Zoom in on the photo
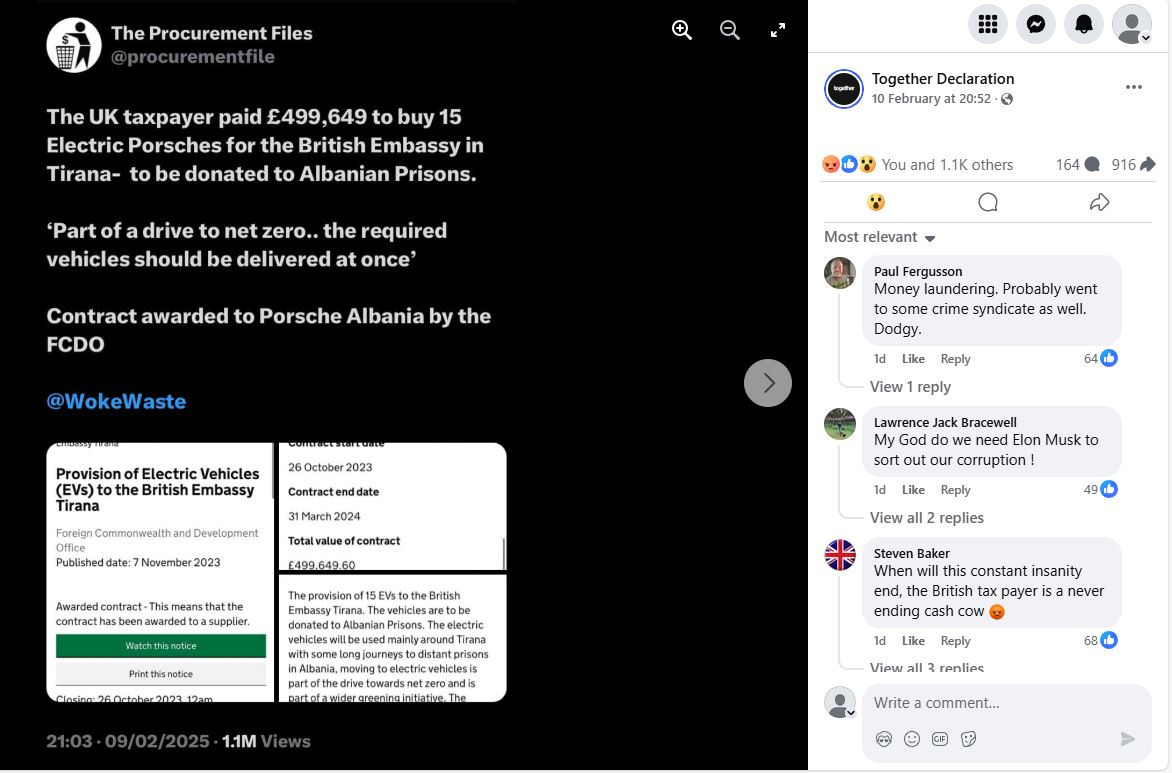The width and height of the screenshot is (1172, 773). click(682, 30)
